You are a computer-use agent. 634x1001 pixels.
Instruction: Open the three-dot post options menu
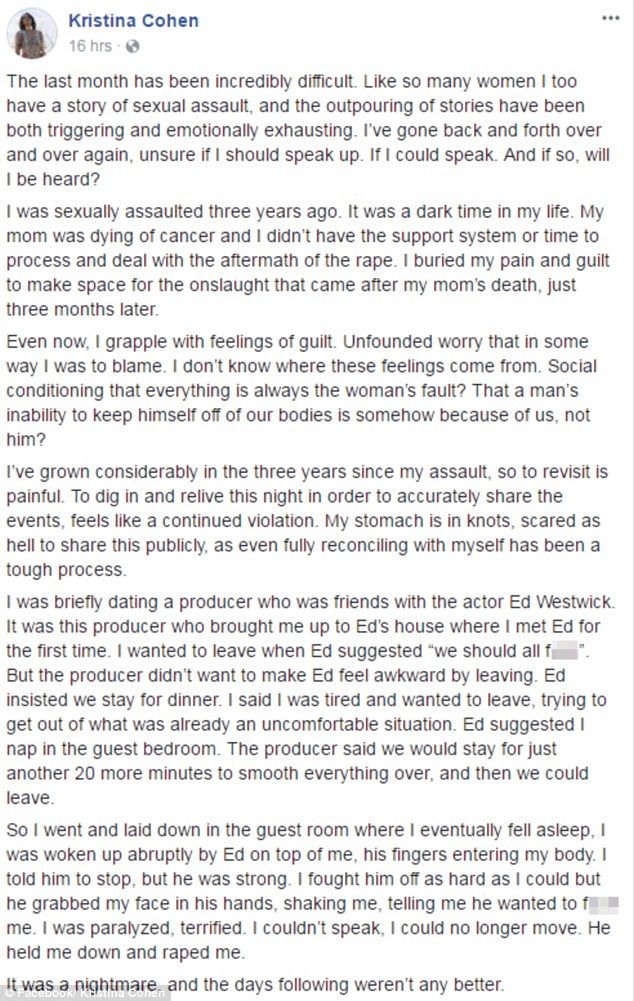pos(609,19)
